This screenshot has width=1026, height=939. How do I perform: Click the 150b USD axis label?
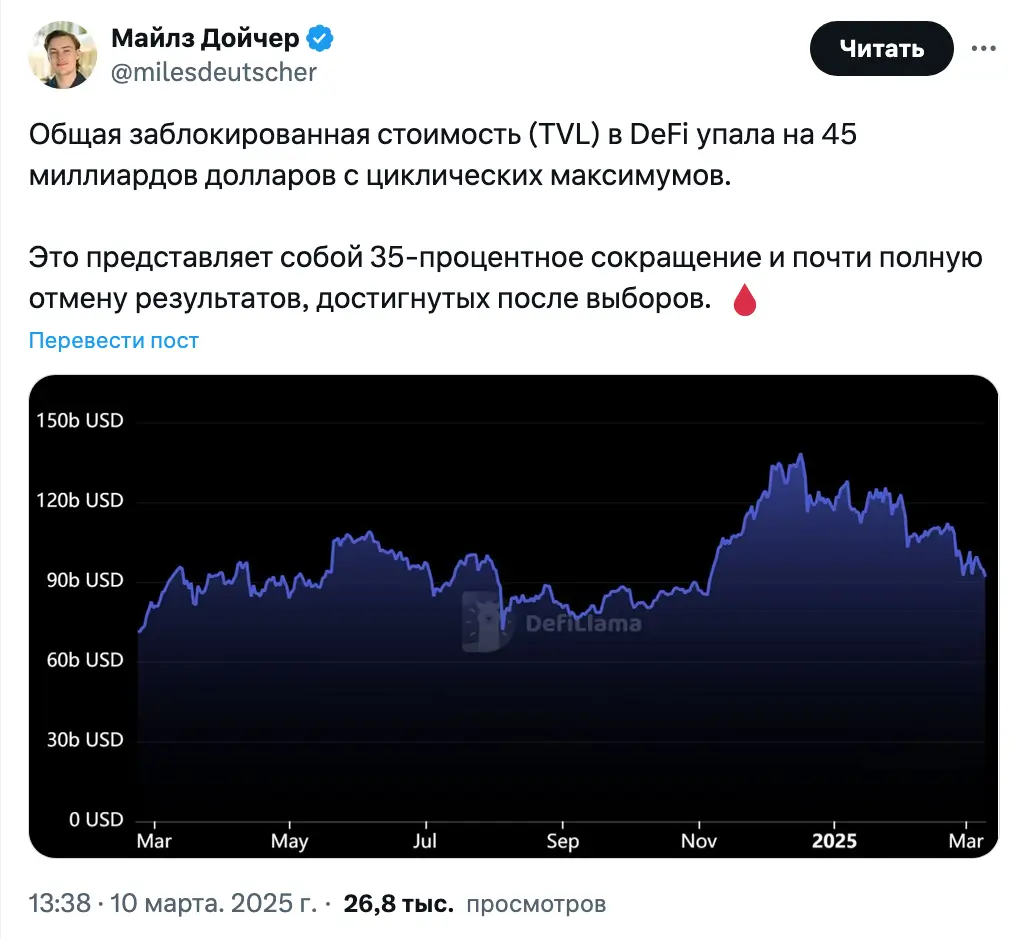point(80,420)
